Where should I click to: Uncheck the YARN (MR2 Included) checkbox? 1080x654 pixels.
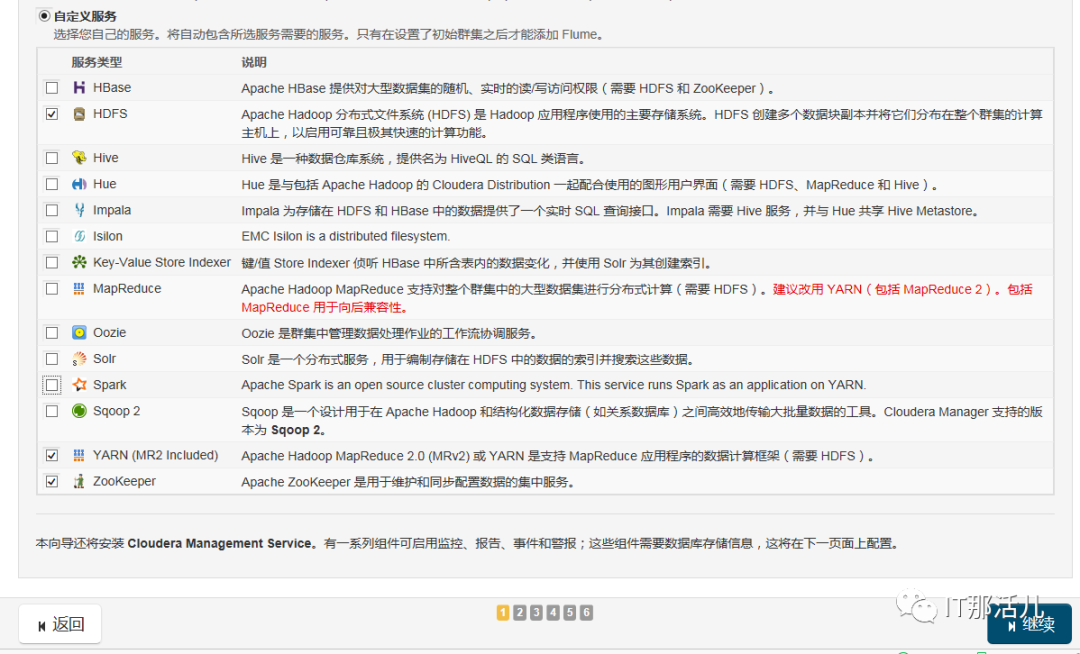pos(52,455)
